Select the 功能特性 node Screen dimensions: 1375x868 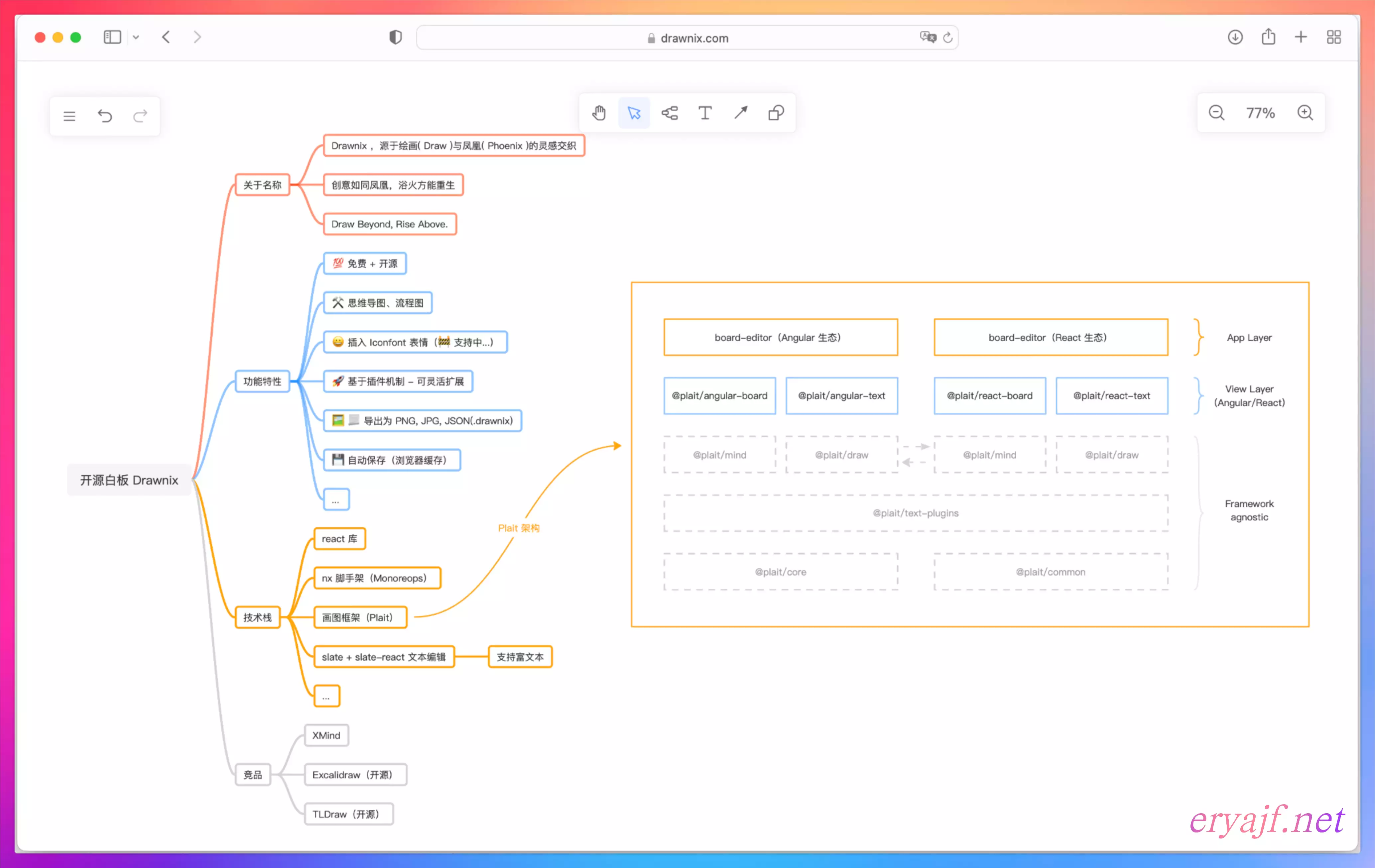point(263,381)
